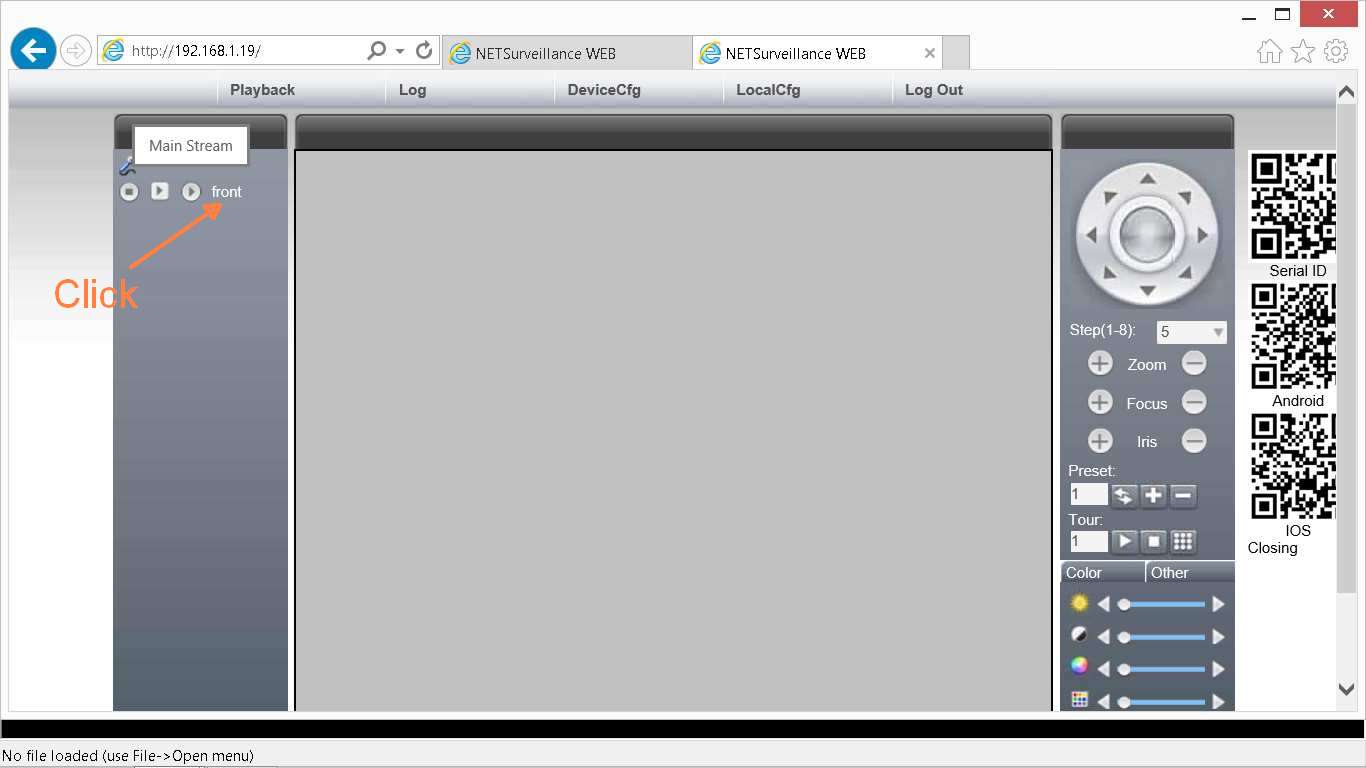
Task: Open the tour grid settings icon
Action: tap(1183, 541)
